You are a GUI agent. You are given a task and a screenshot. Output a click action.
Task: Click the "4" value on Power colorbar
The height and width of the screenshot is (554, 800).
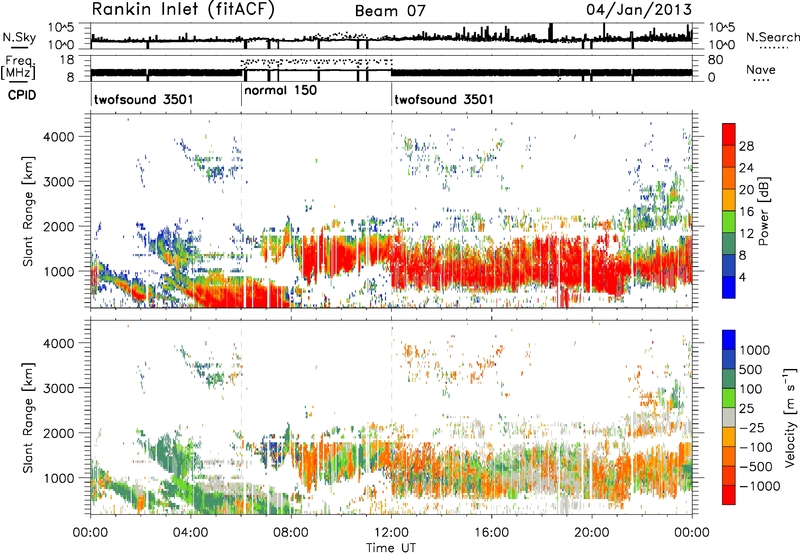(x=743, y=277)
